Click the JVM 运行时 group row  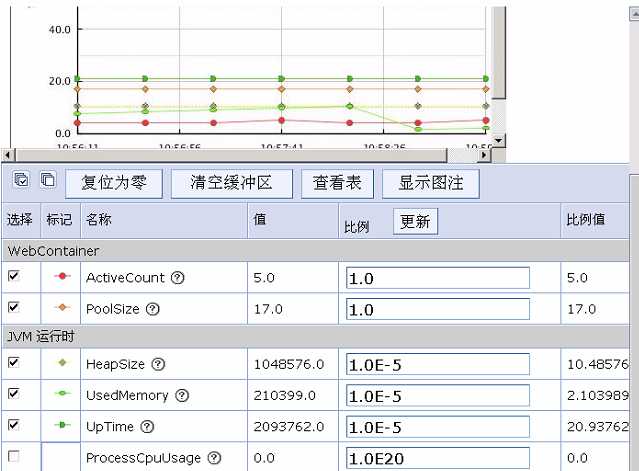[x=315, y=337]
